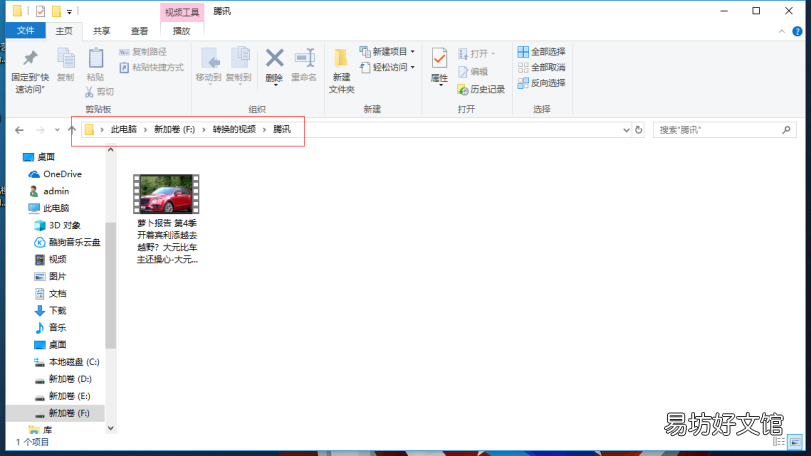Viewport: 811px width, 456px height.
Task: Open the 音乐 folder in sidebar
Action: pyautogui.click(x=50, y=328)
